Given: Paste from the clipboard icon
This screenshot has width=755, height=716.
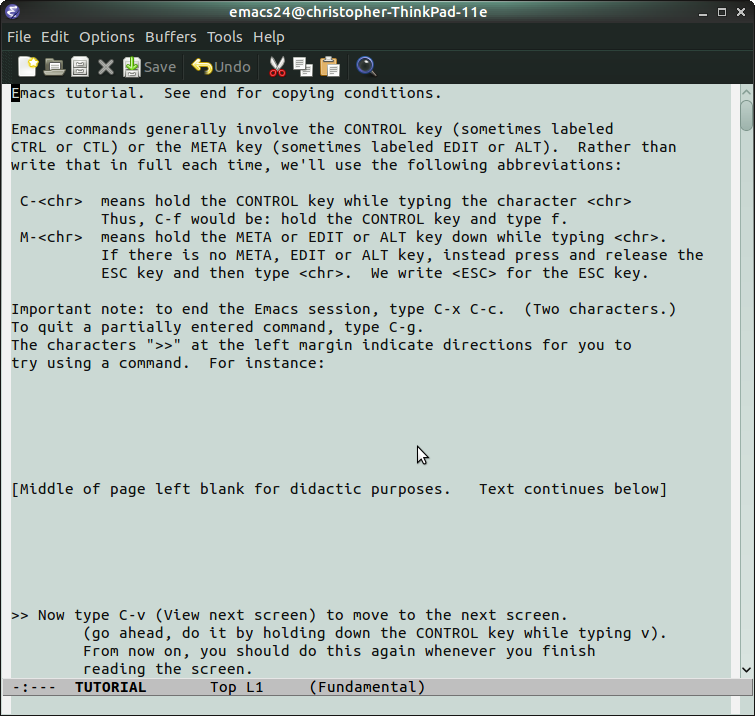Looking at the screenshot, I should click(330, 66).
